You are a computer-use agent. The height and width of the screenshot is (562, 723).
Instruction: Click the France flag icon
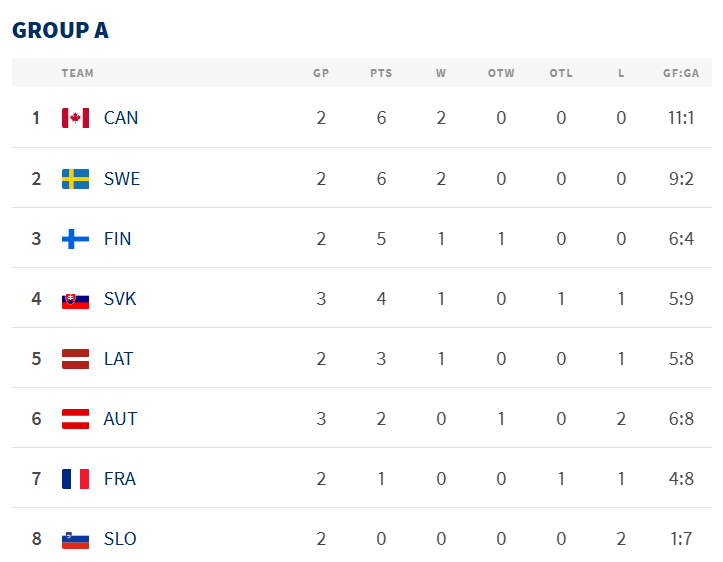[76, 479]
